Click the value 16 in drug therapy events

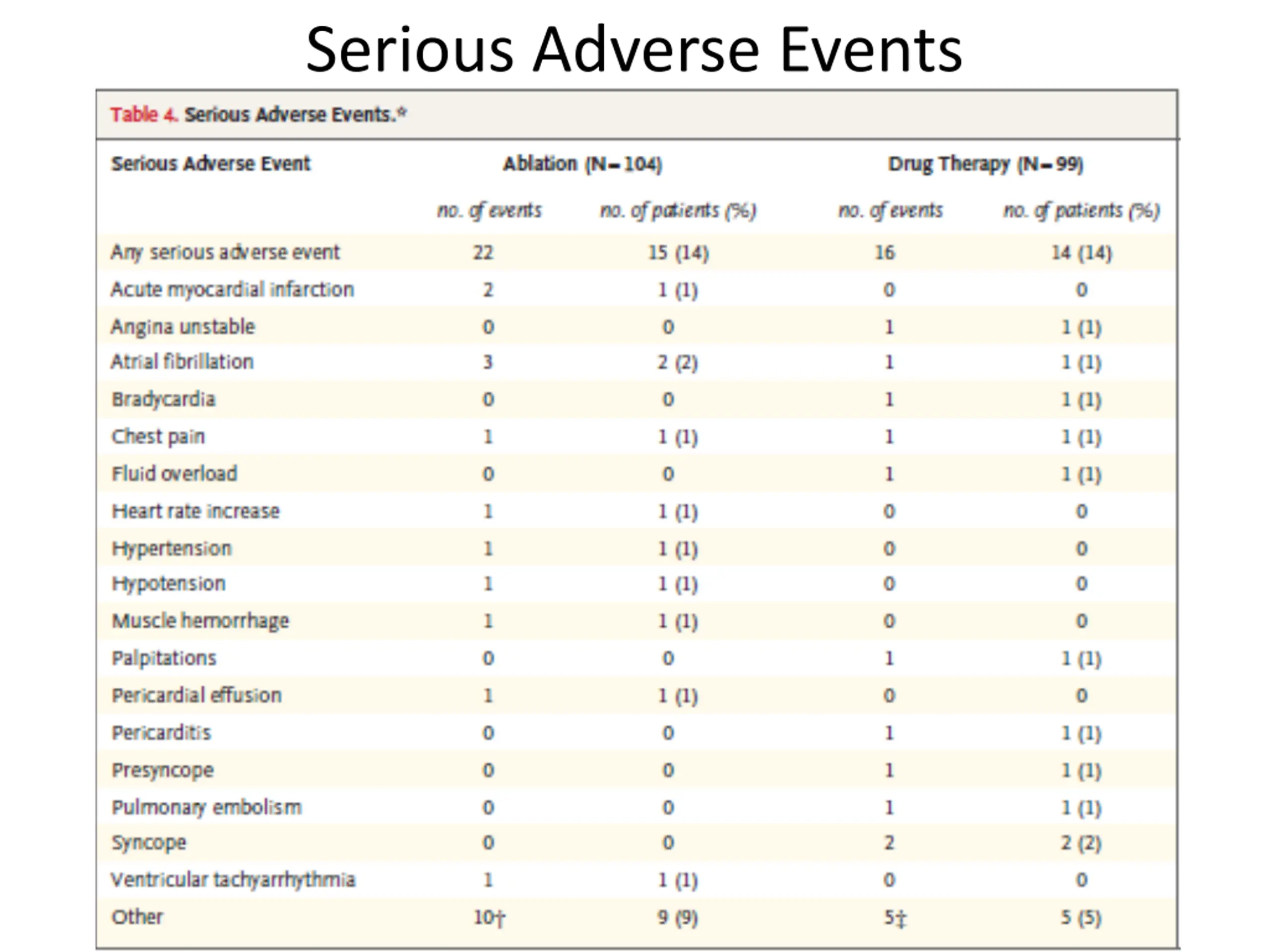(885, 253)
